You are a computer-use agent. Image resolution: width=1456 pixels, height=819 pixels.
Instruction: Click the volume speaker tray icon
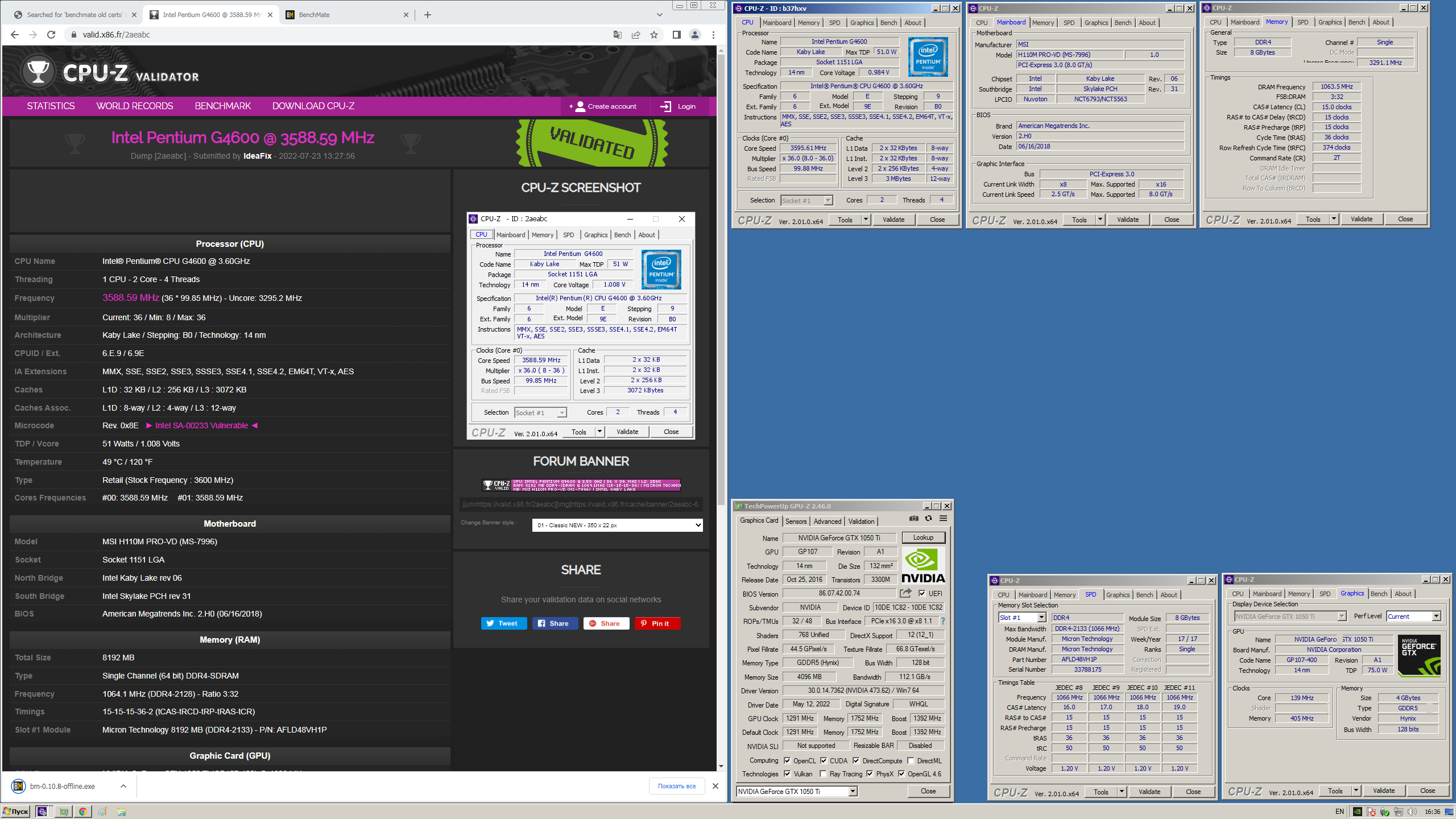(1411, 812)
